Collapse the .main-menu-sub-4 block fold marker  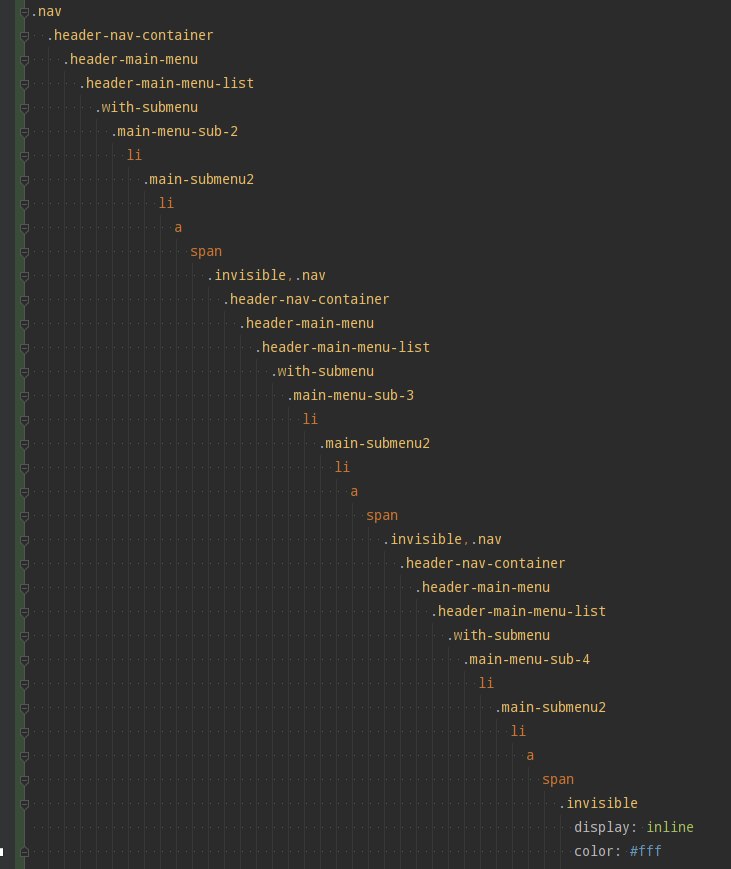tap(24, 660)
